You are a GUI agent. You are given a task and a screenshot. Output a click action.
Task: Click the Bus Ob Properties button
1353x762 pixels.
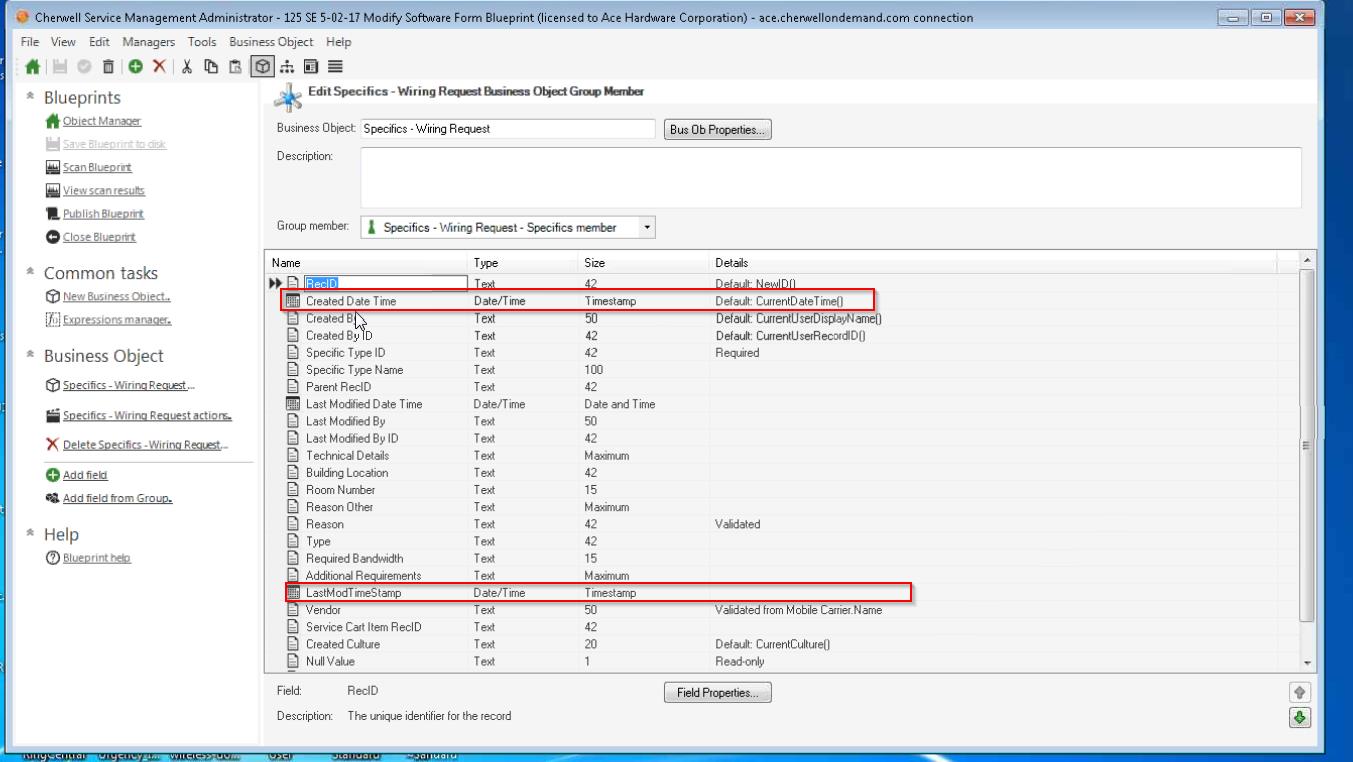point(717,130)
